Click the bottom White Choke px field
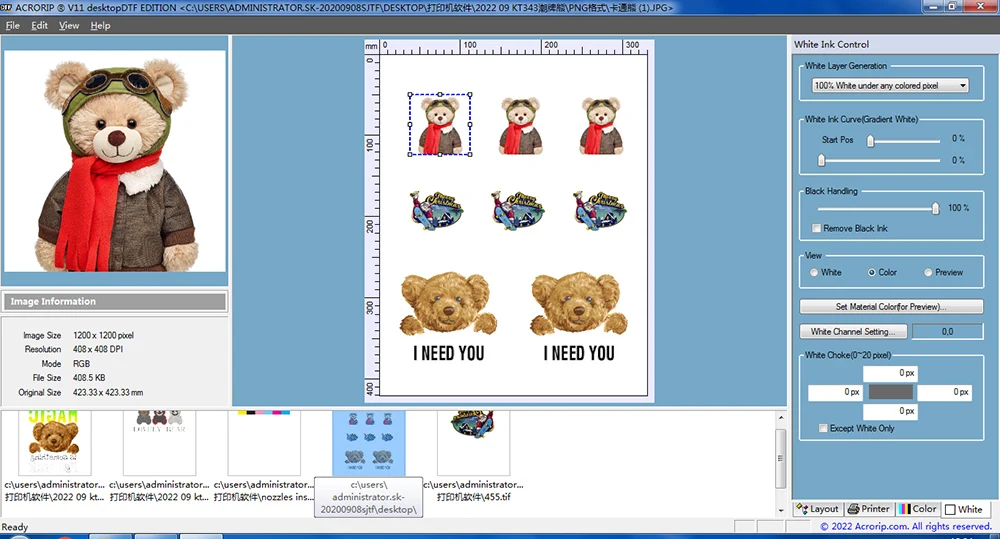The width and height of the screenshot is (1000, 539). click(x=890, y=411)
